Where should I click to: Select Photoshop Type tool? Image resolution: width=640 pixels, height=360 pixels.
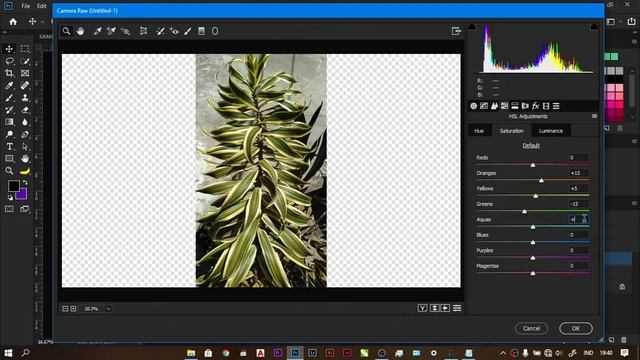(9, 147)
